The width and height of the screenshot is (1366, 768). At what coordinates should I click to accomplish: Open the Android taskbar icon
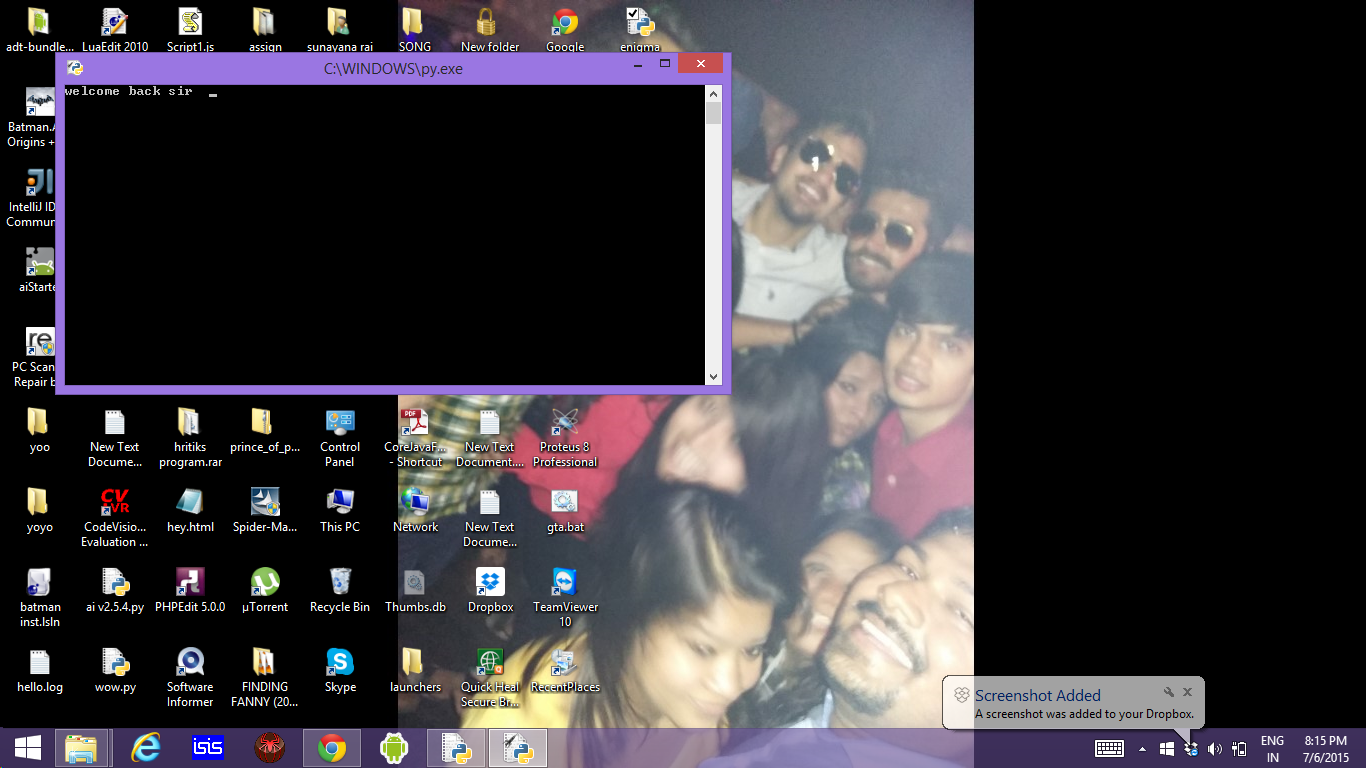pyautogui.click(x=394, y=748)
